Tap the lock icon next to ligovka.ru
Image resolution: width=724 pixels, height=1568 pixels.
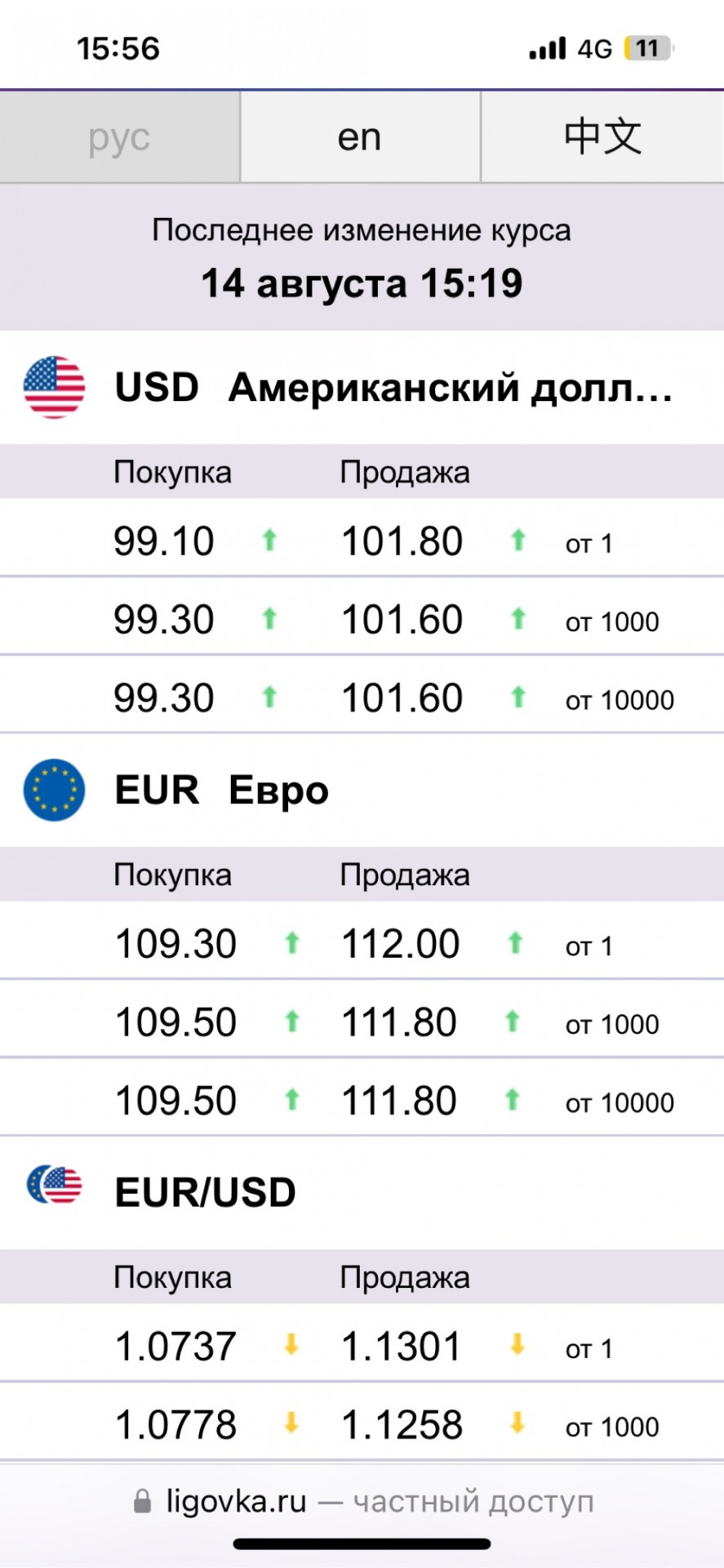[142, 1501]
